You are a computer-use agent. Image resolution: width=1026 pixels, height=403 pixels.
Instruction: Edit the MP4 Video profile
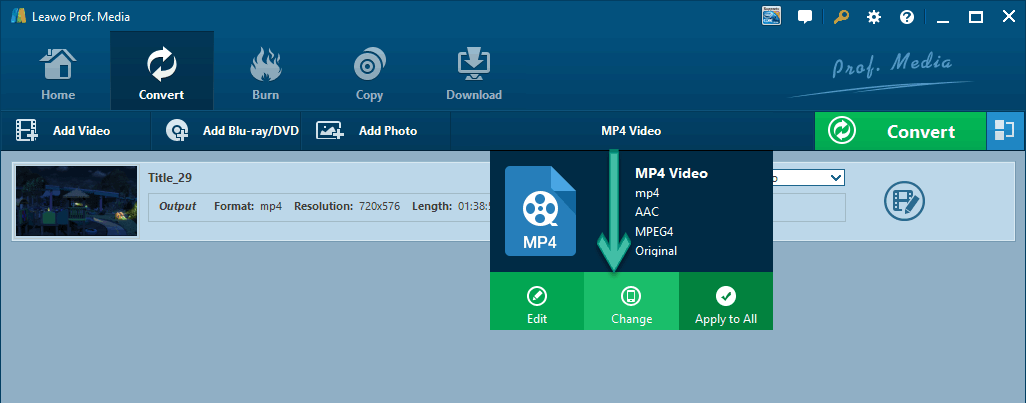[x=537, y=301]
